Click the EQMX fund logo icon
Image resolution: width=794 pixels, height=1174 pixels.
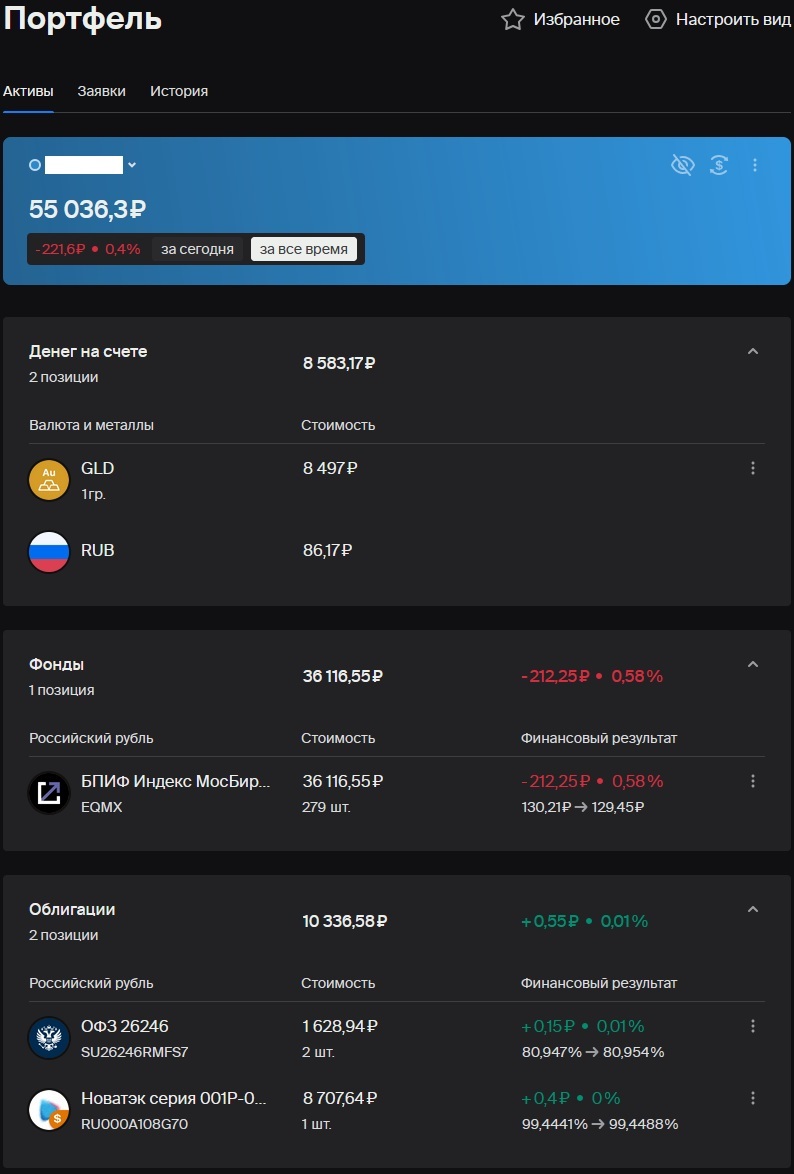point(49,793)
